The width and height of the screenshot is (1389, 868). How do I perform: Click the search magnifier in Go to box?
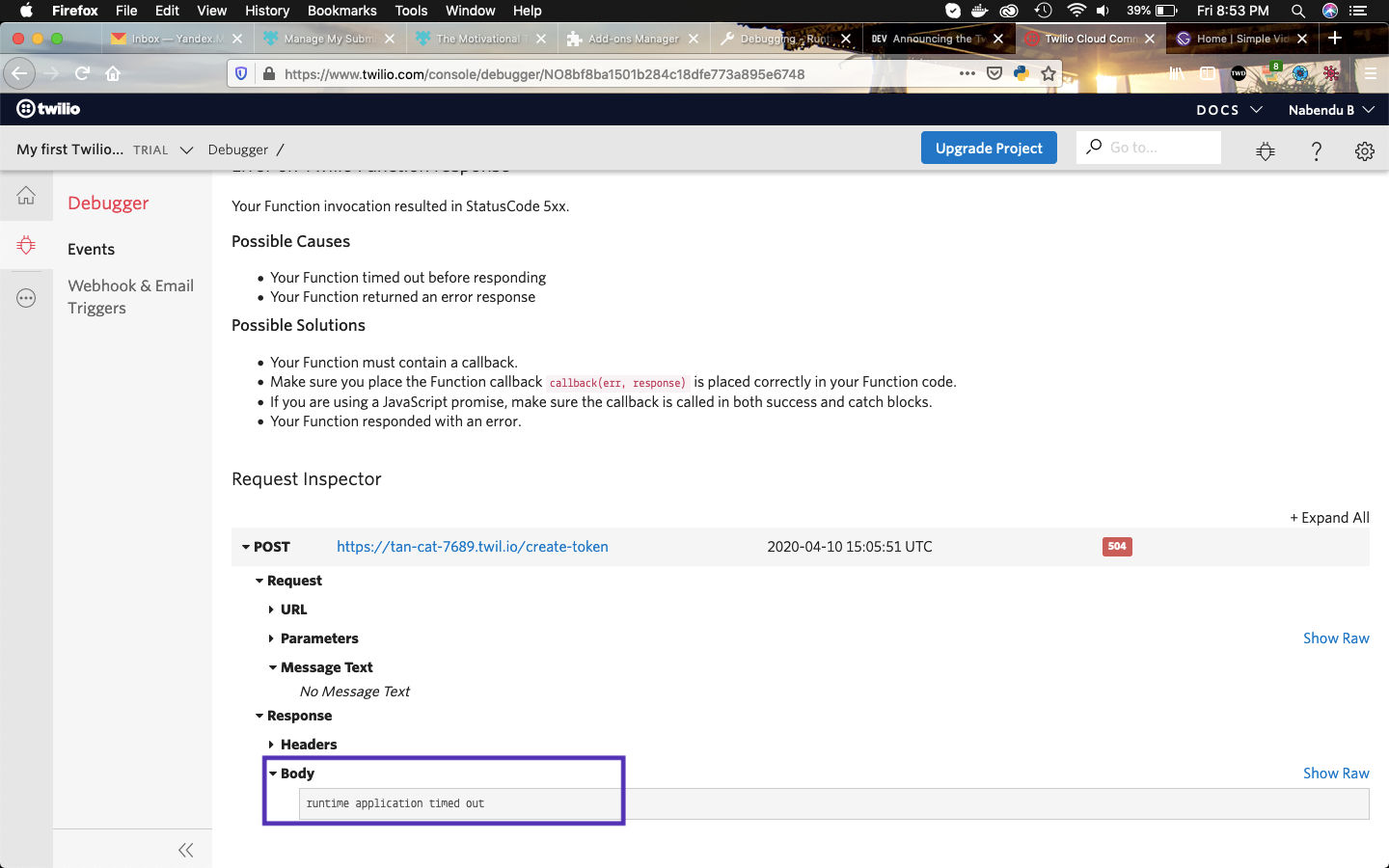(x=1094, y=147)
